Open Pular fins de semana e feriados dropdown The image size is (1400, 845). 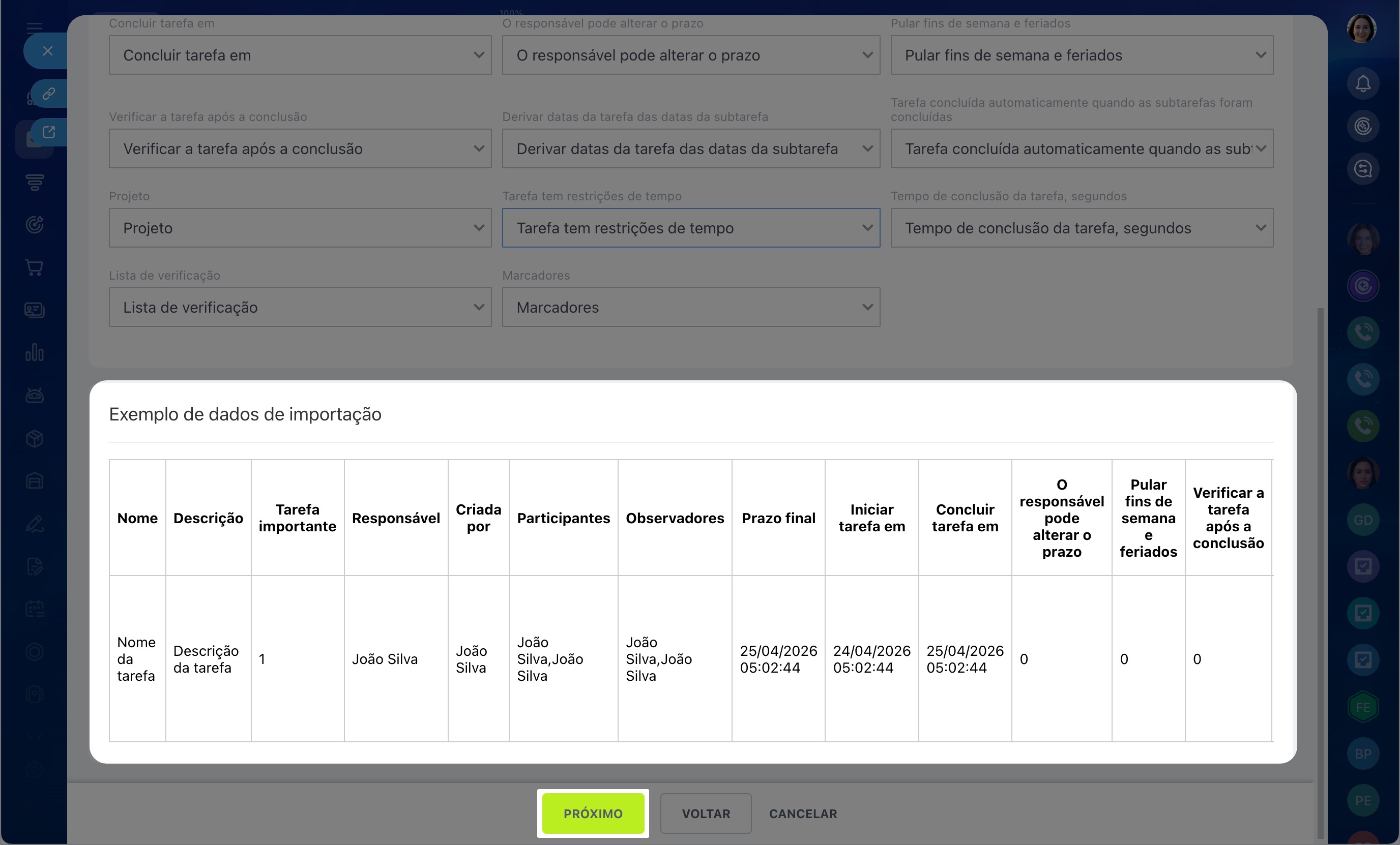1081,55
